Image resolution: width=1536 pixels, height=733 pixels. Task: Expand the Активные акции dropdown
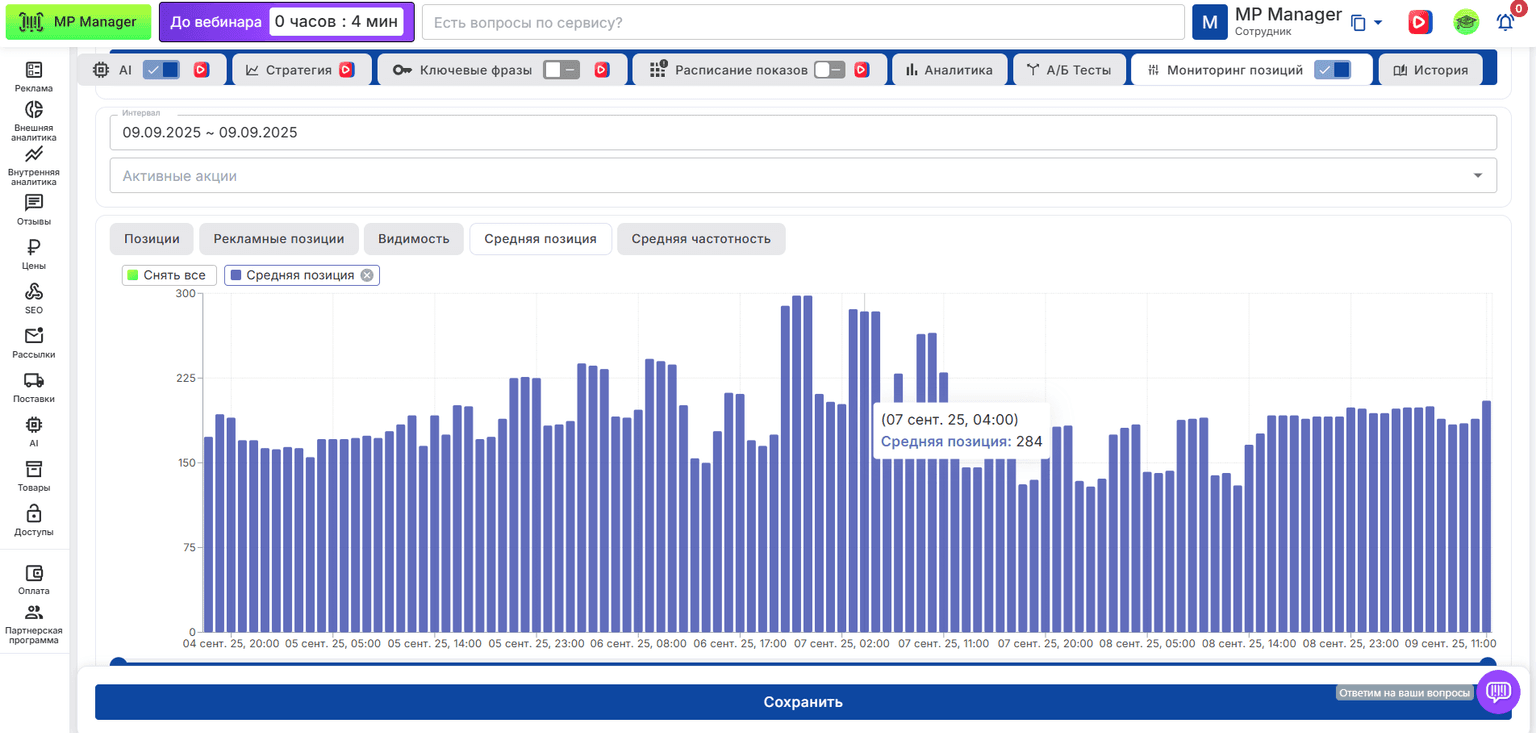tap(803, 175)
